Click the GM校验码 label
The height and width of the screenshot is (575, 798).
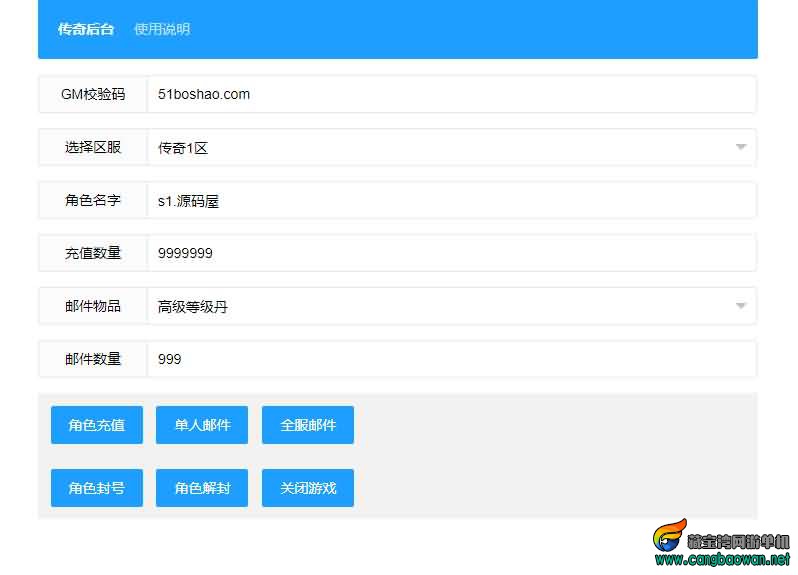point(93,94)
